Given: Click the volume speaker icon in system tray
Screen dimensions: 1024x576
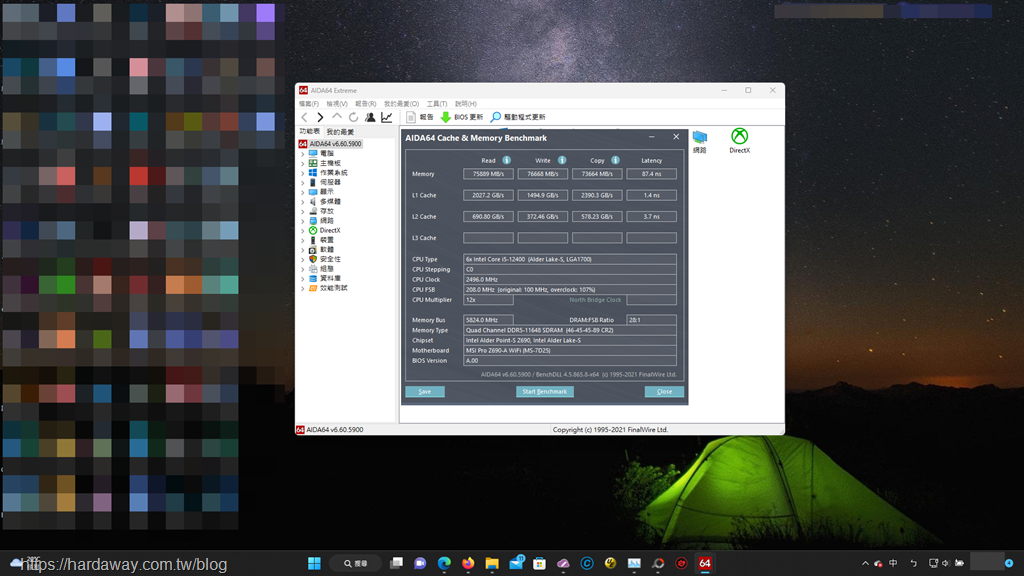Looking at the screenshot, I should coord(945,563).
